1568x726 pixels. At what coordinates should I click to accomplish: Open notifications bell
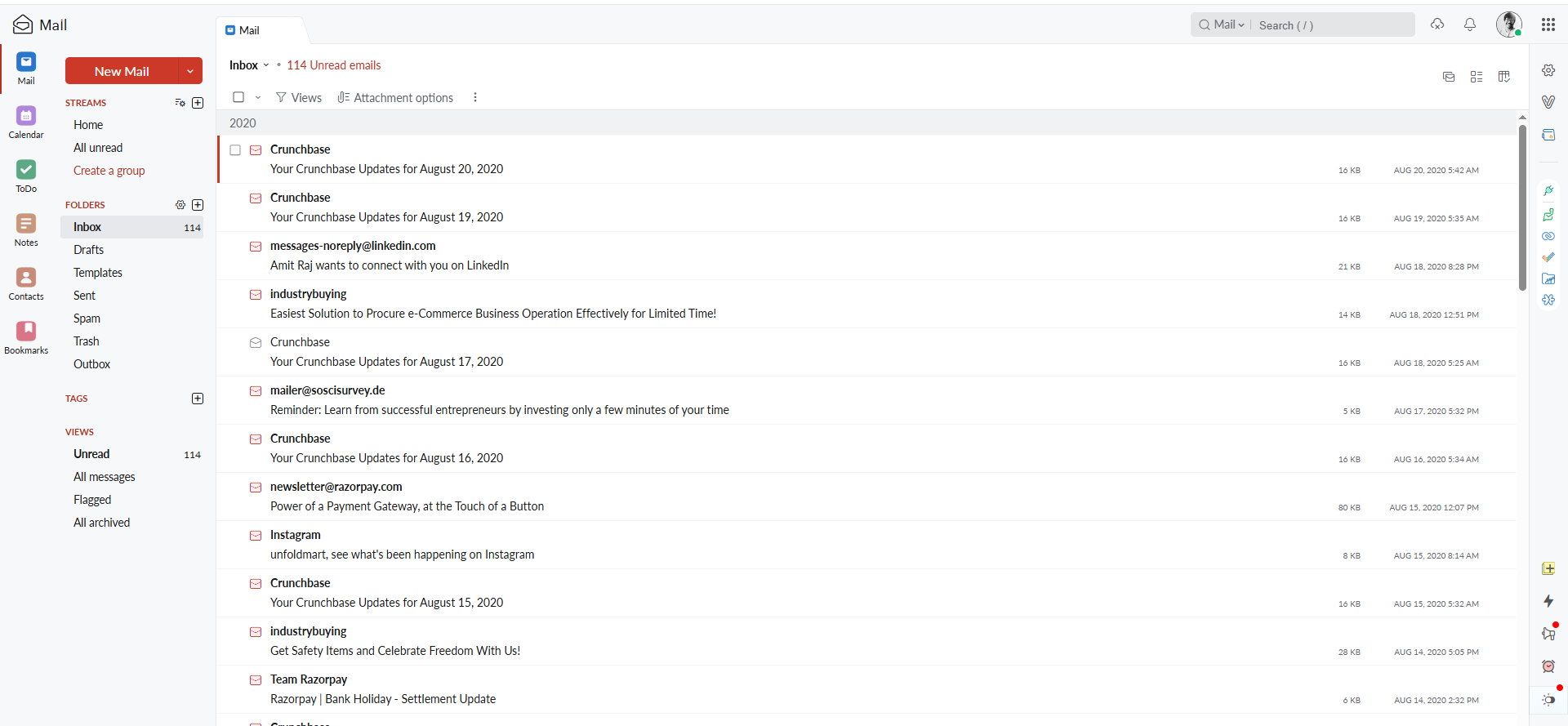(1470, 24)
